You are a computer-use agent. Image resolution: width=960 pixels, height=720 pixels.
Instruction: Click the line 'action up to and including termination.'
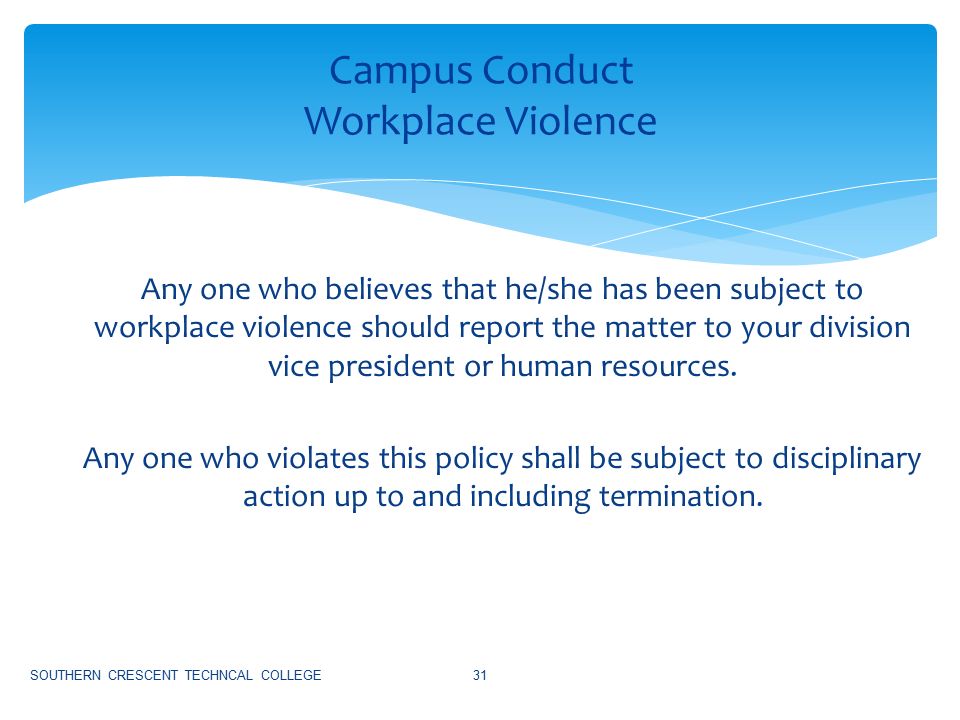pyautogui.click(x=503, y=497)
